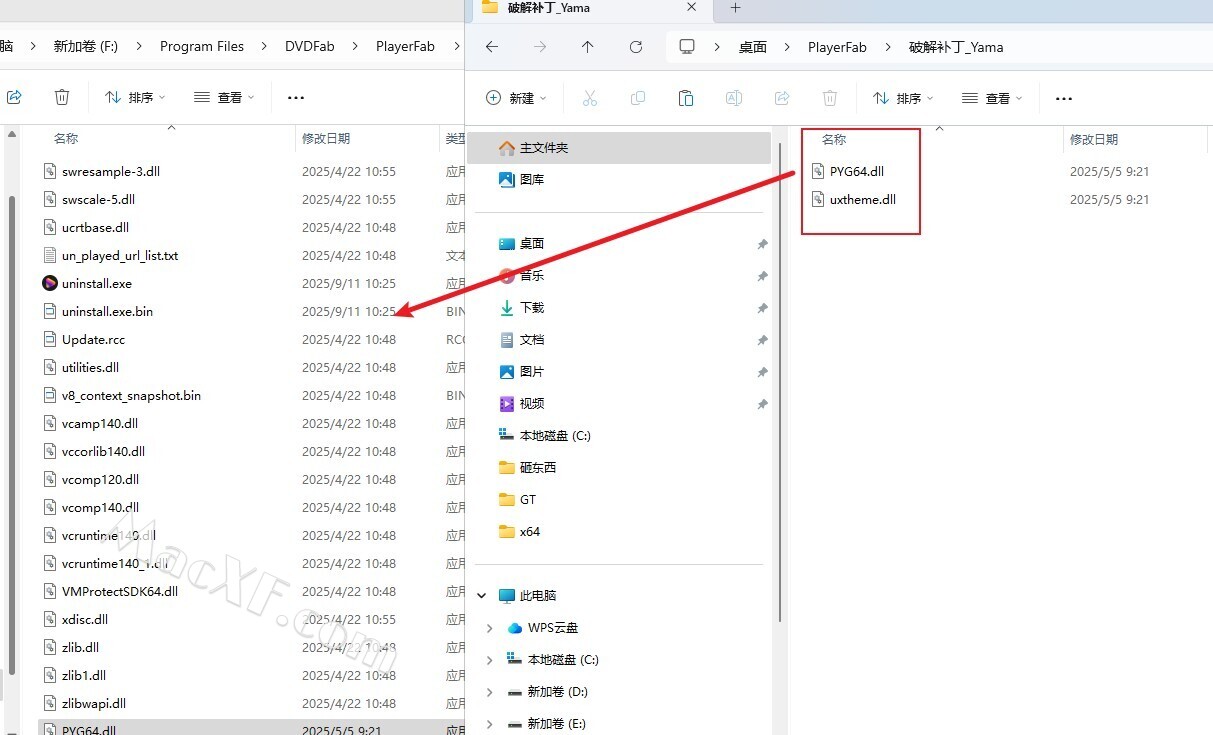Unpin 音乐 using its pin icon
Image resolution: width=1213 pixels, height=735 pixels.
pos(762,276)
